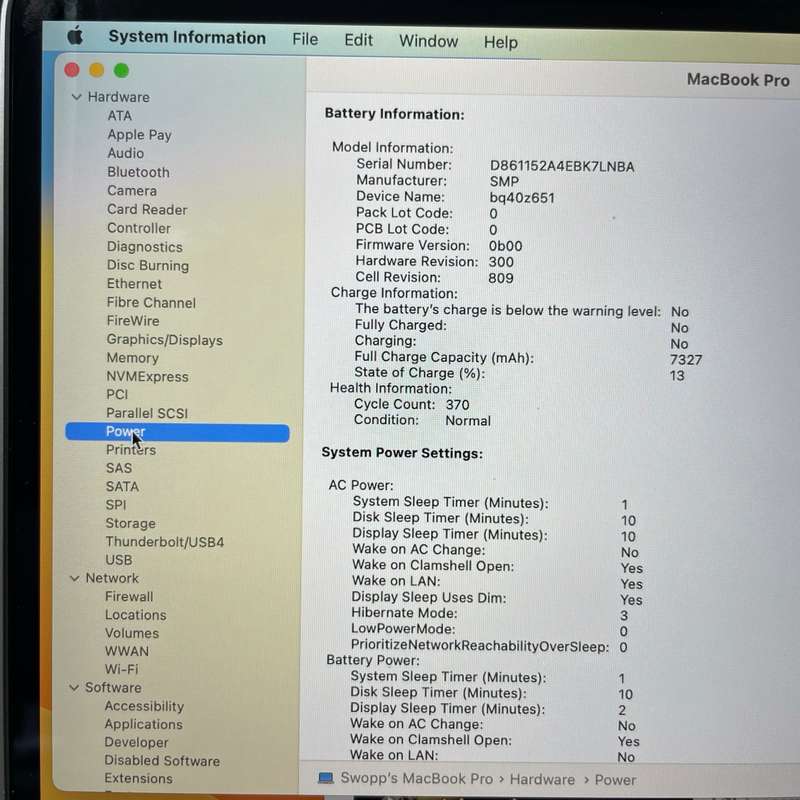Select Card Reader in the sidebar
This screenshot has height=800, width=800.
(x=147, y=210)
